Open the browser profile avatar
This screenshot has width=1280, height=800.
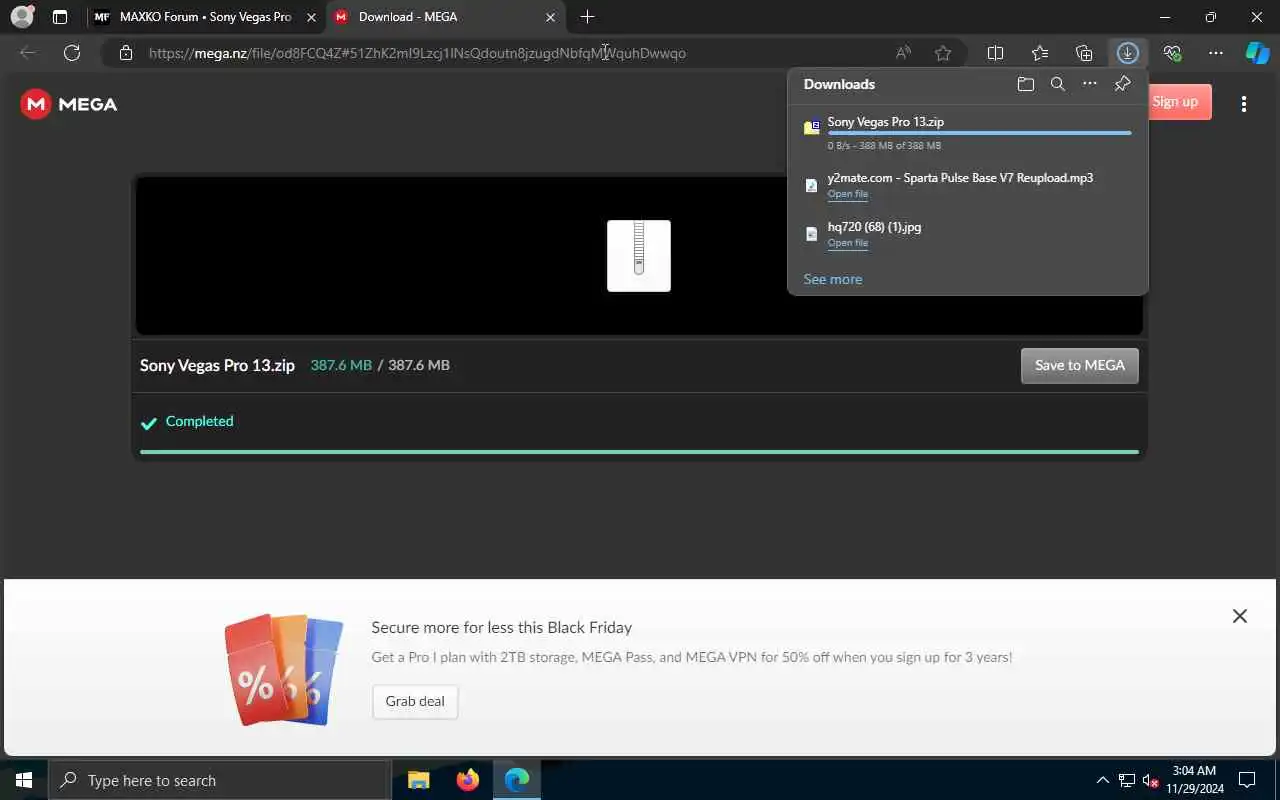click(x=22, y=17)
